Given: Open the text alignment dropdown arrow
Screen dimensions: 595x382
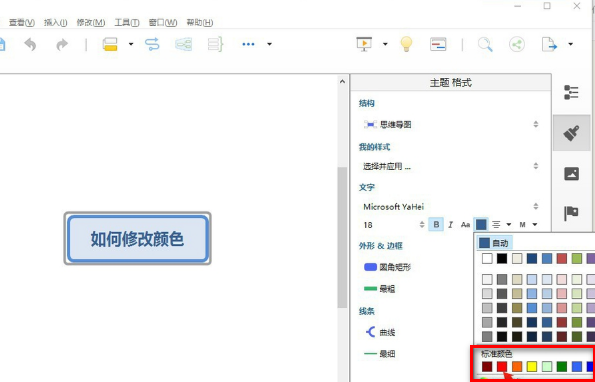Looking at the screenshot, I should (x=509, y=225).
